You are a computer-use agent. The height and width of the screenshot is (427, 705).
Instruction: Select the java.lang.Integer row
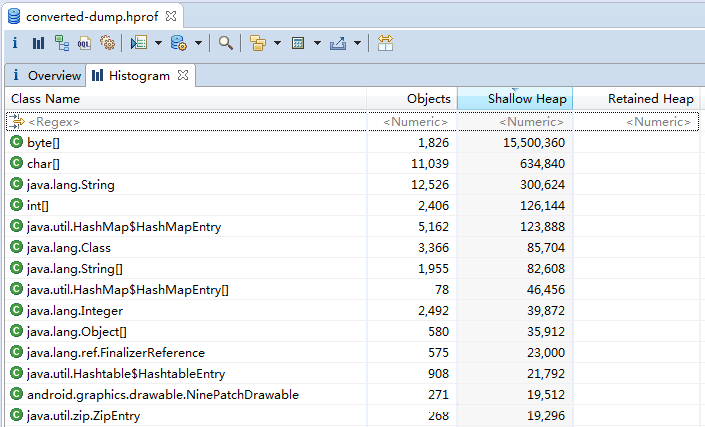coord(353,311)
